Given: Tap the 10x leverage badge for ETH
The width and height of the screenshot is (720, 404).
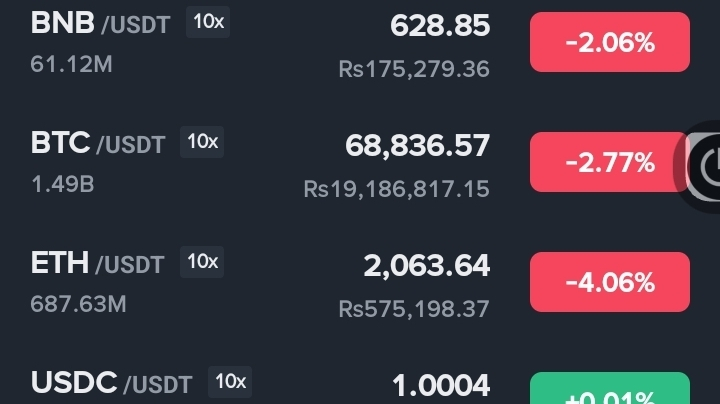Looking at the screenshot, I should [202, 262].
